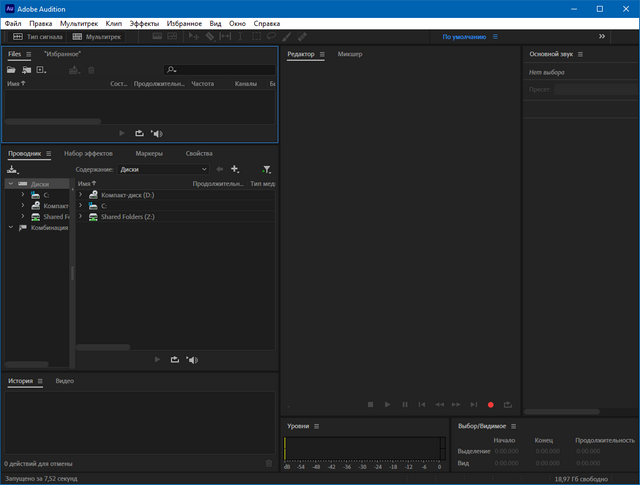
Task: Click the red Record button in Editor
Action: click(x=490, y=404)
